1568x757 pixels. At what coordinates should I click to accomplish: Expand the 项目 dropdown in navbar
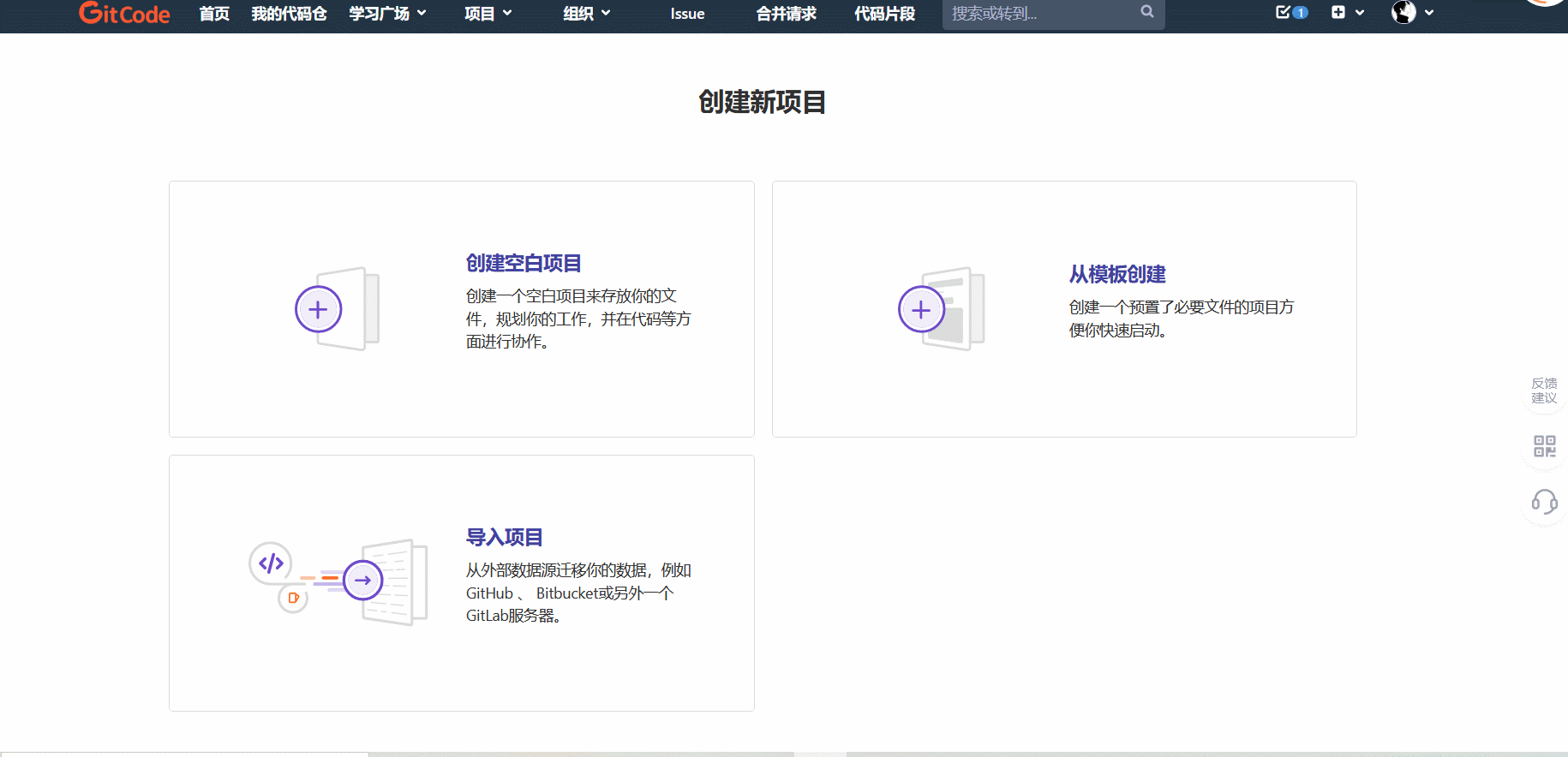click(x=488, y=14)
